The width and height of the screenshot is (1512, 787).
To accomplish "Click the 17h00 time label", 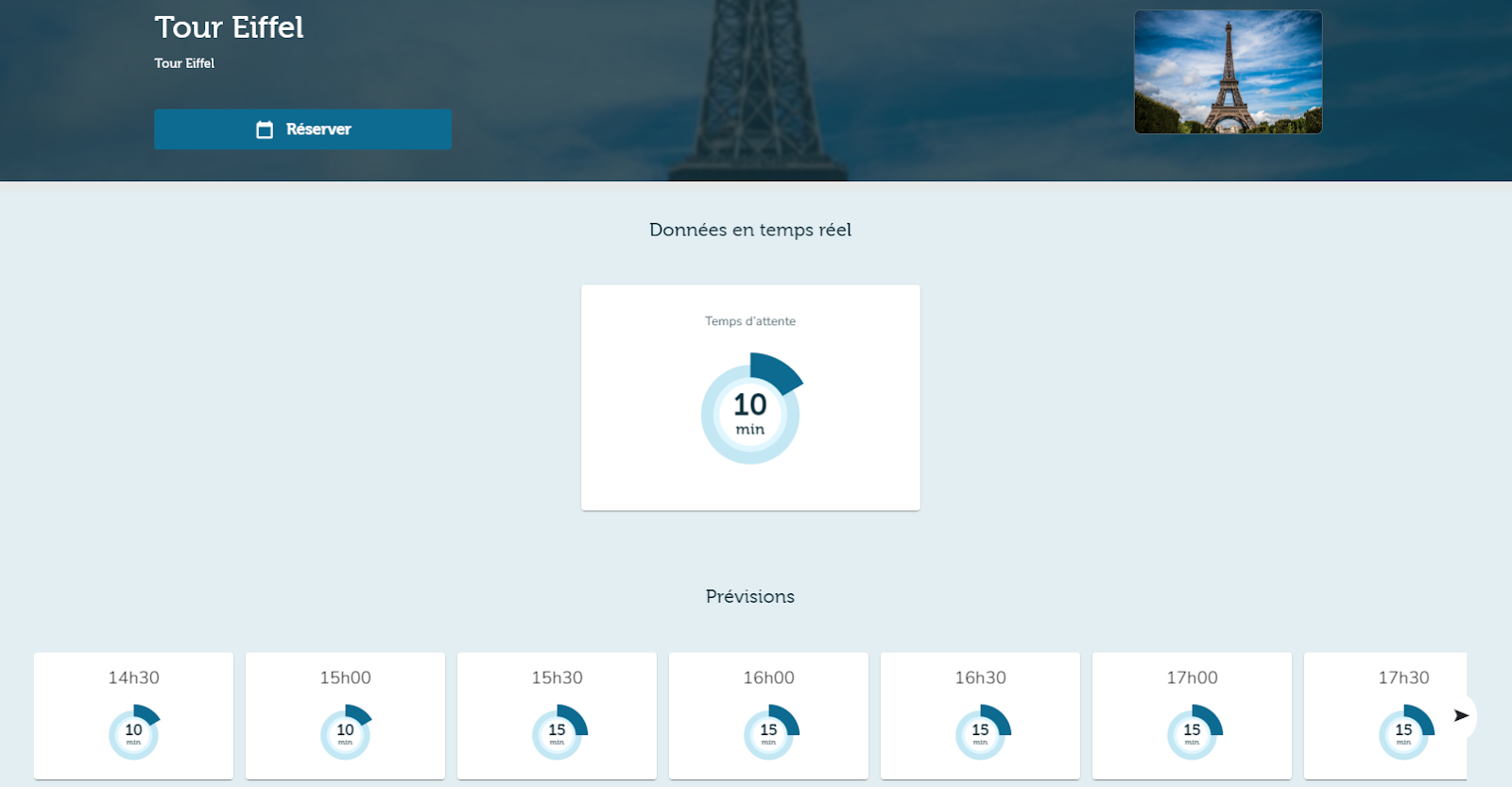I will 1192,677.
